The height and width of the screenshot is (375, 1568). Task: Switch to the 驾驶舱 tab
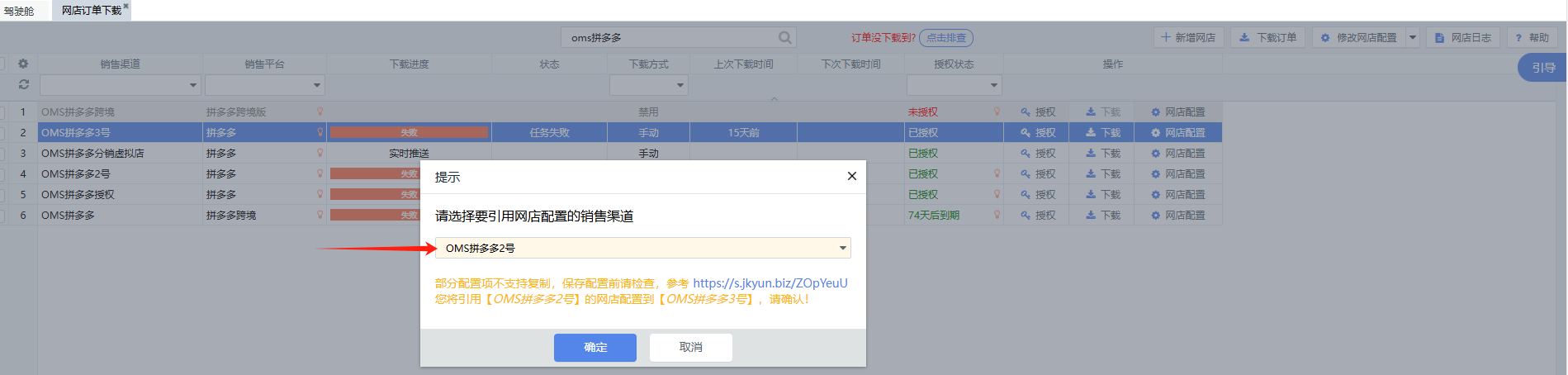19,11
